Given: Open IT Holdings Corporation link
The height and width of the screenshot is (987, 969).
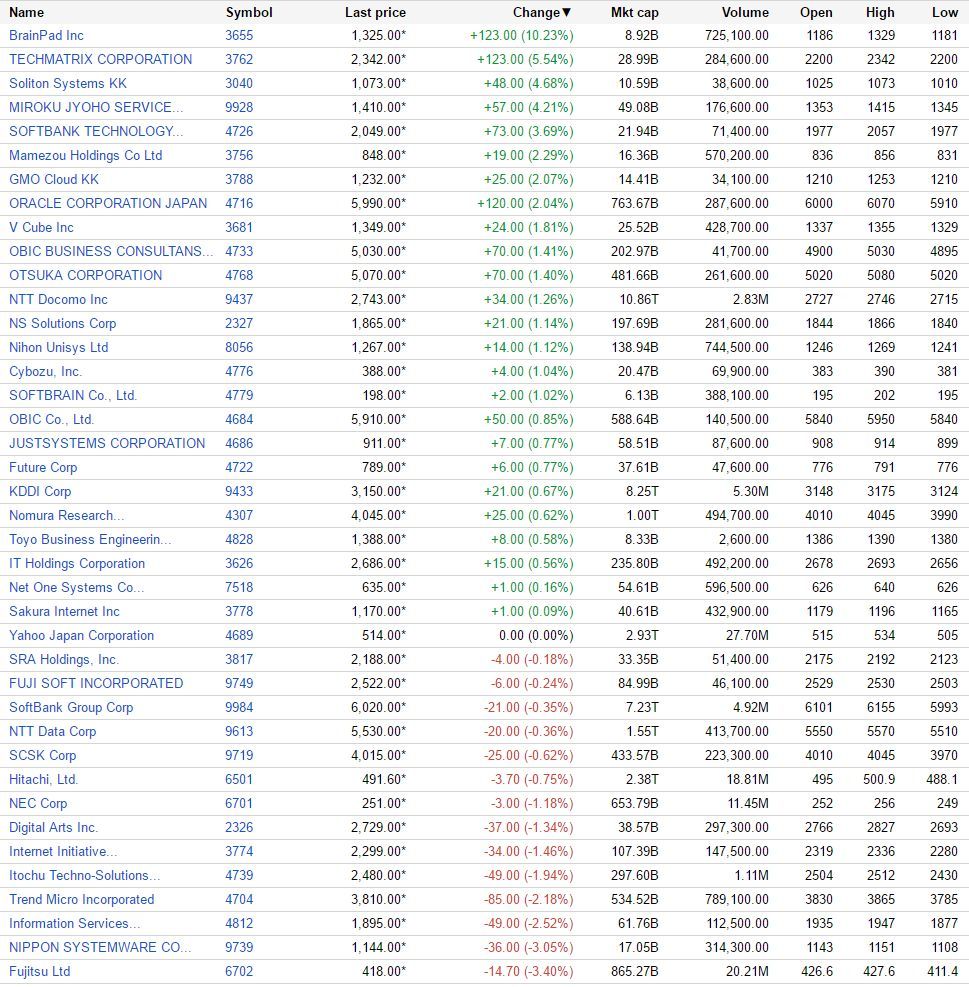Looking at the screenshot, I should 77,563.
